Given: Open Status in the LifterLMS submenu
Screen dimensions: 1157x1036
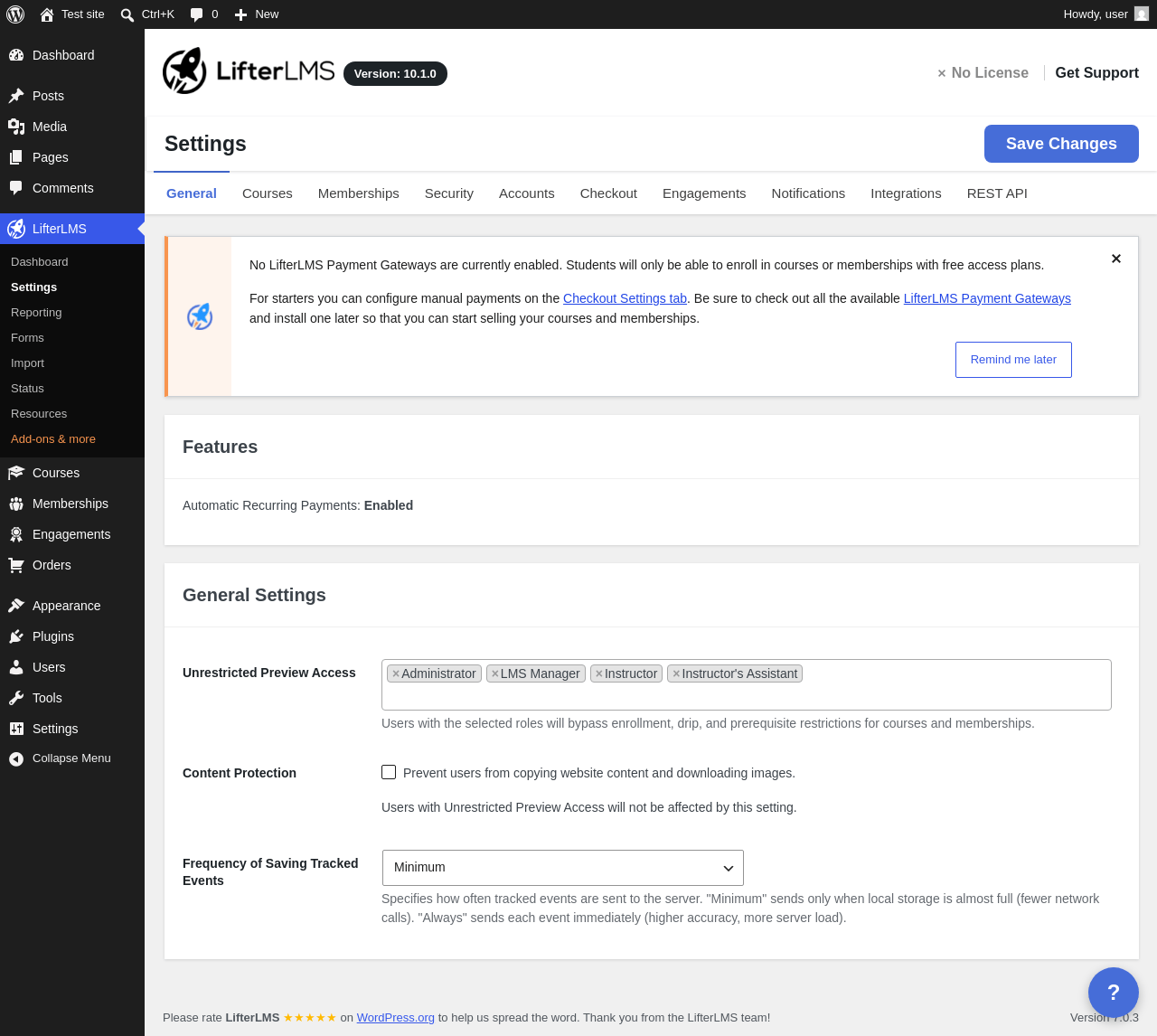Looking at the screenshot, I should (x=27, y=389).
